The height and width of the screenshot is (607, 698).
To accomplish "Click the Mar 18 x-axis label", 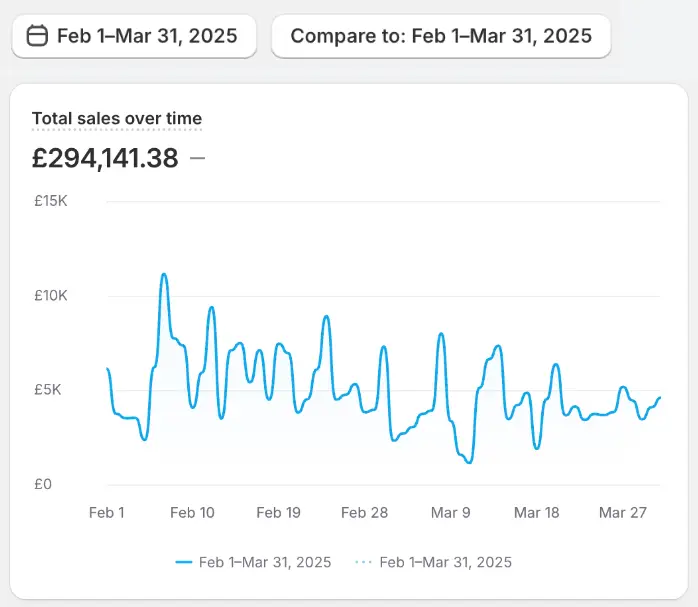I will coord(536,513).
